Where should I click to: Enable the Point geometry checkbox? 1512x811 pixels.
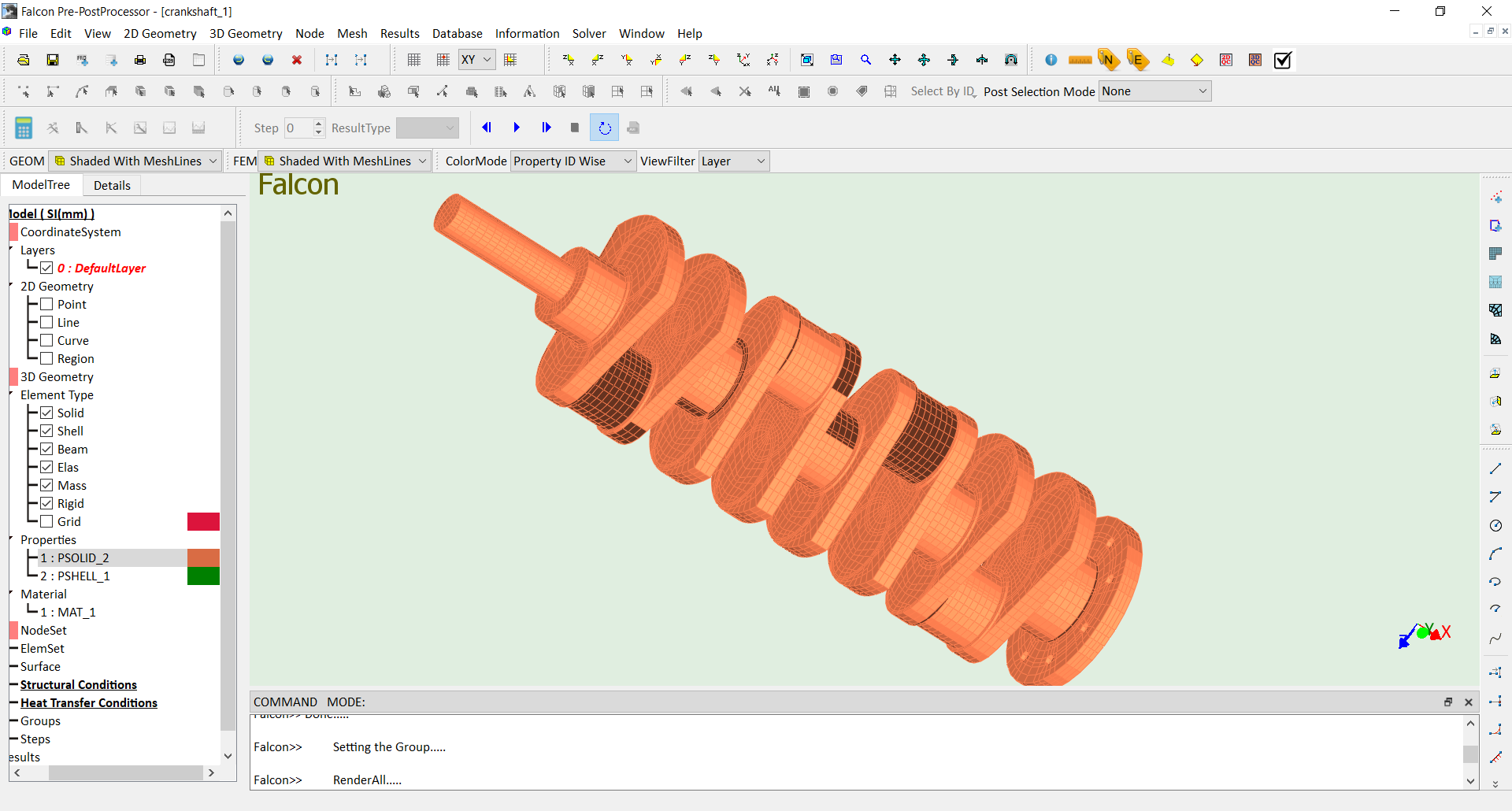click(x=46, y=304)
